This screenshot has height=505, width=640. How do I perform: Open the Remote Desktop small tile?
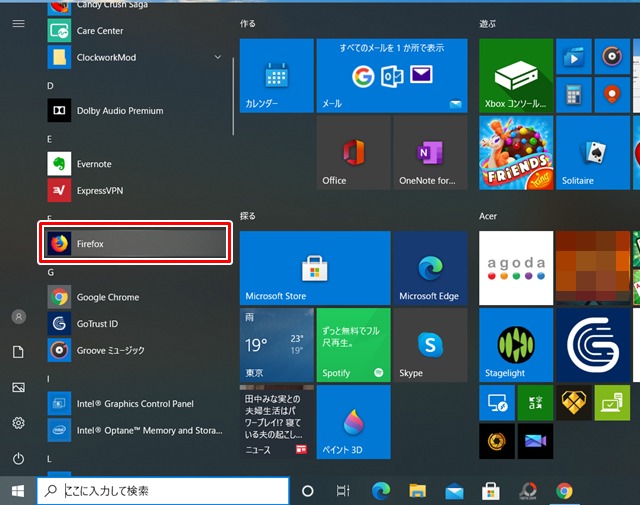[497, 403]
